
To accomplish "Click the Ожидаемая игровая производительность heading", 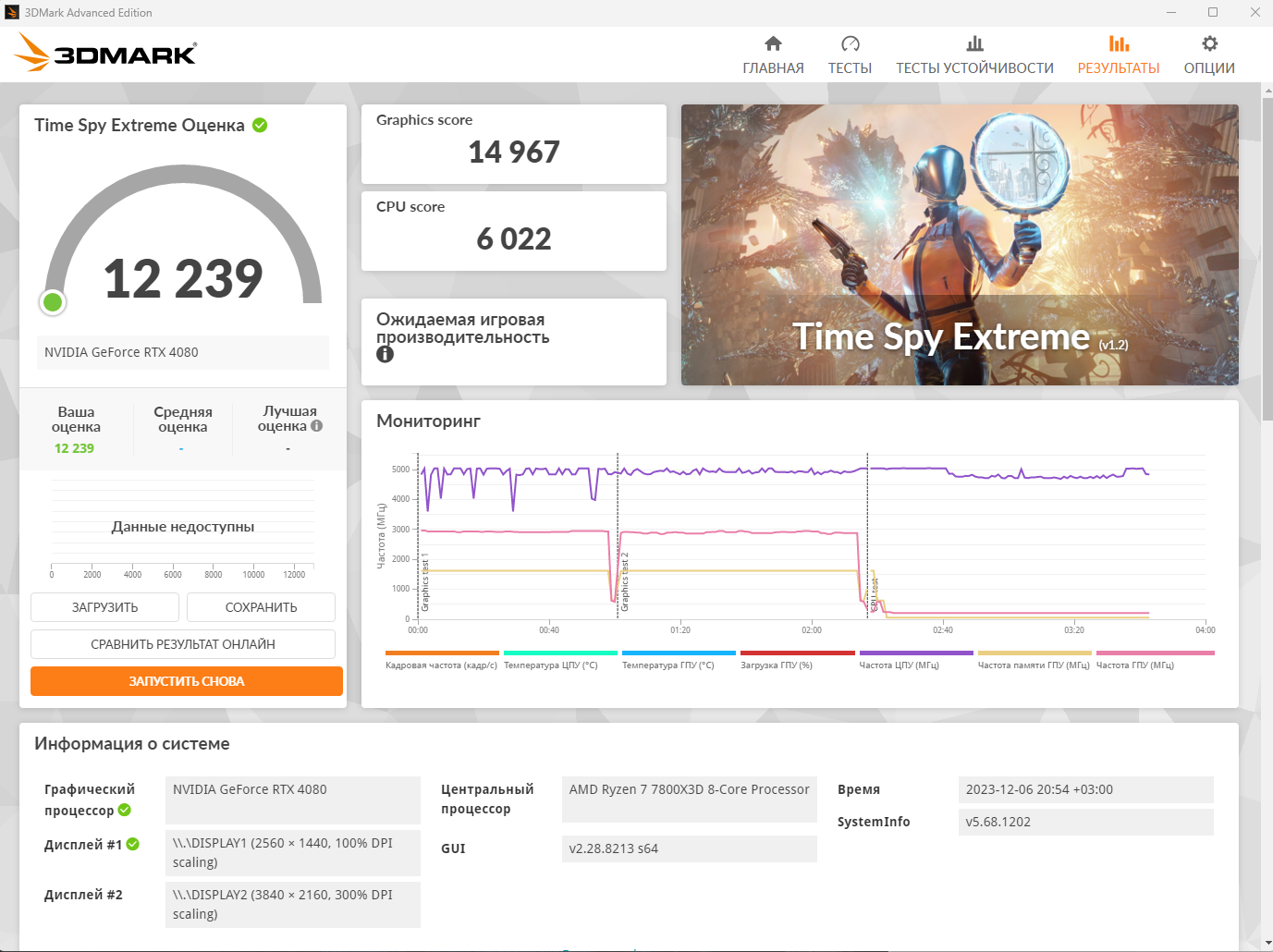I will (462, 328).
